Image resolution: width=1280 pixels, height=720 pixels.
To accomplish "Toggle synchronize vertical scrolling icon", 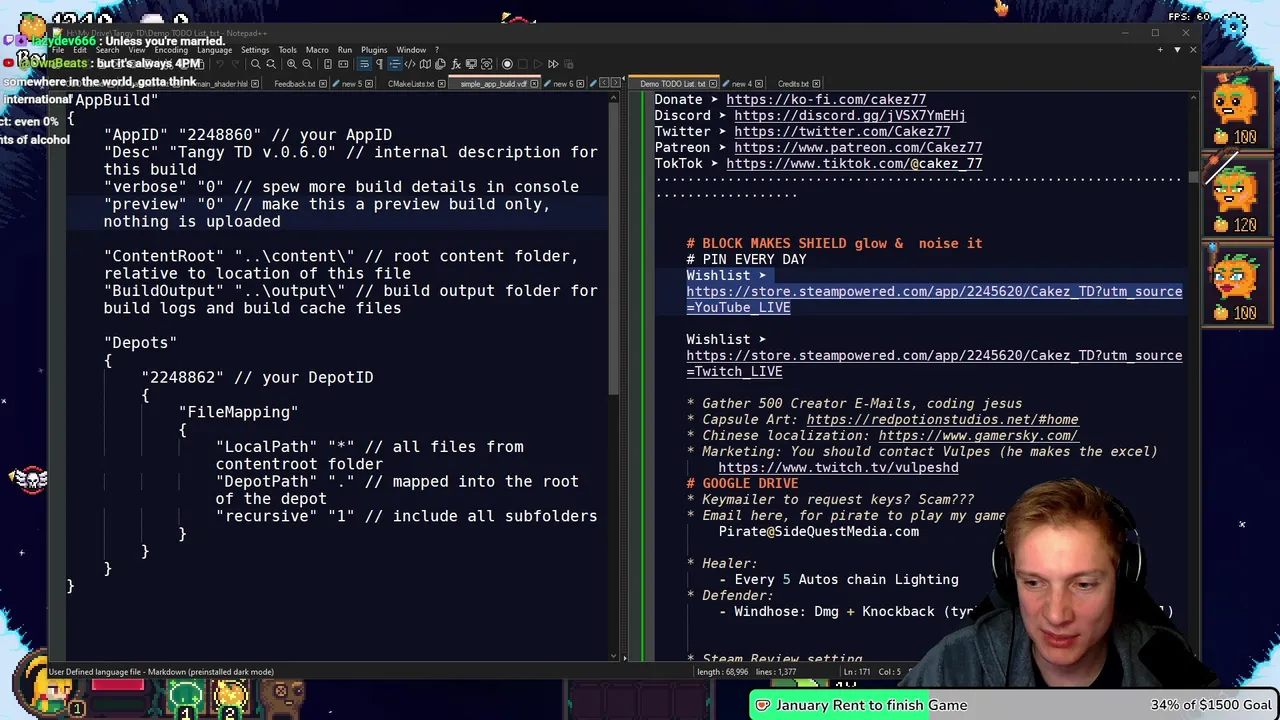I will (328, 64).
